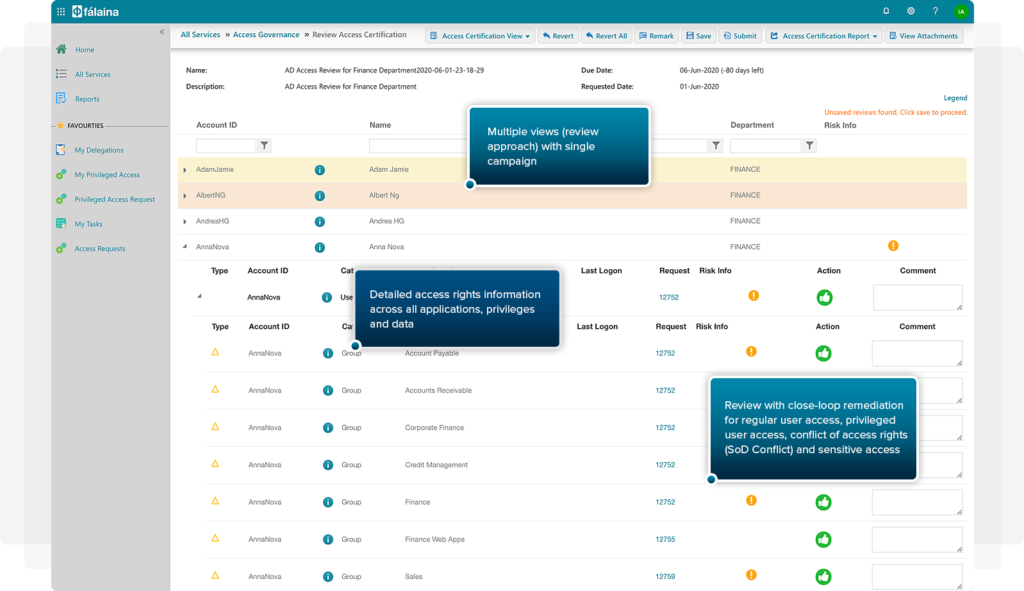Open the app launcher grid icon

[x=61, y=11]
